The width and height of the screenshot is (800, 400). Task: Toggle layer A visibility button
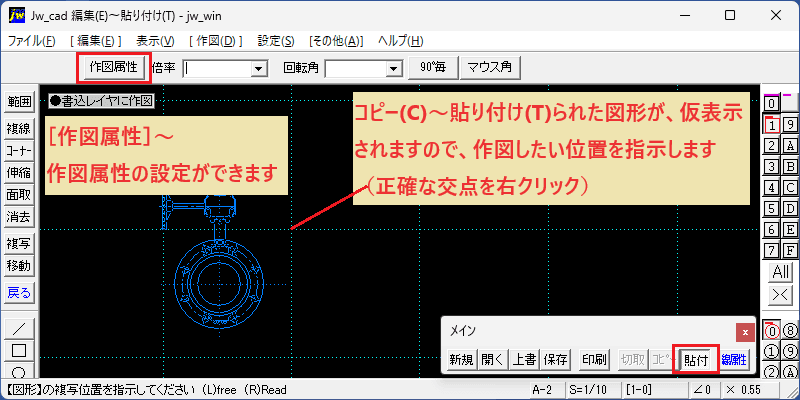click(x=790, y=146)
